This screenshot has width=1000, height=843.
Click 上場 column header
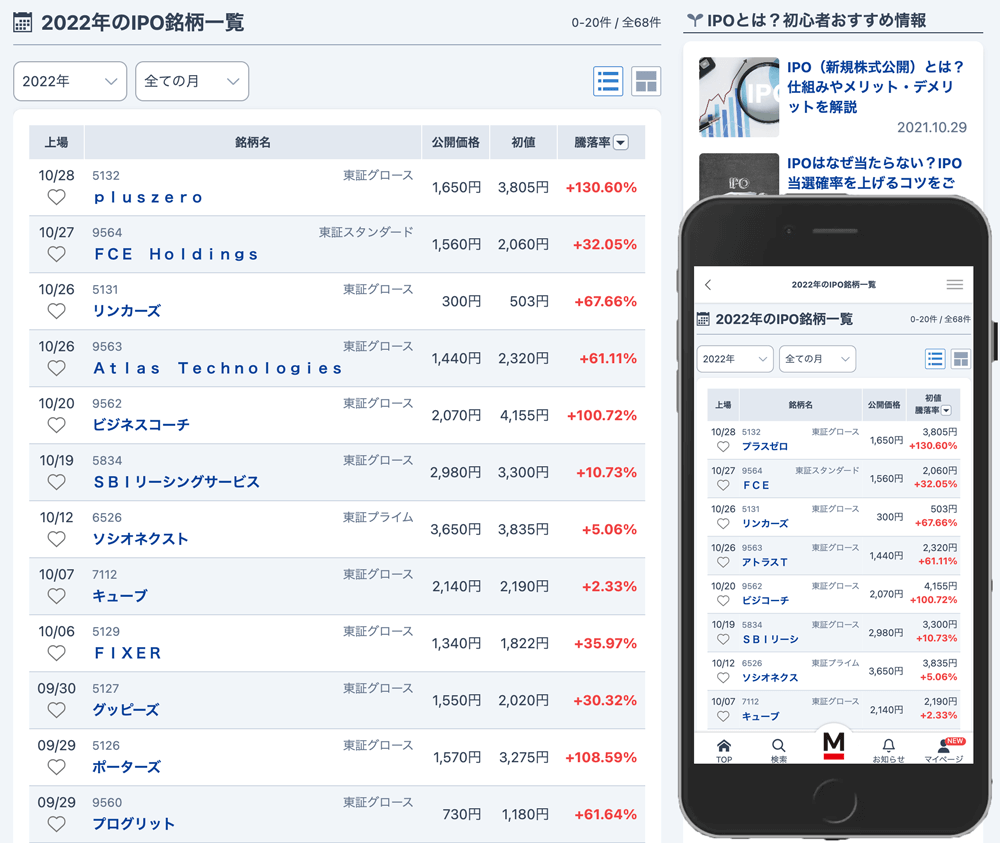[56, 142]
